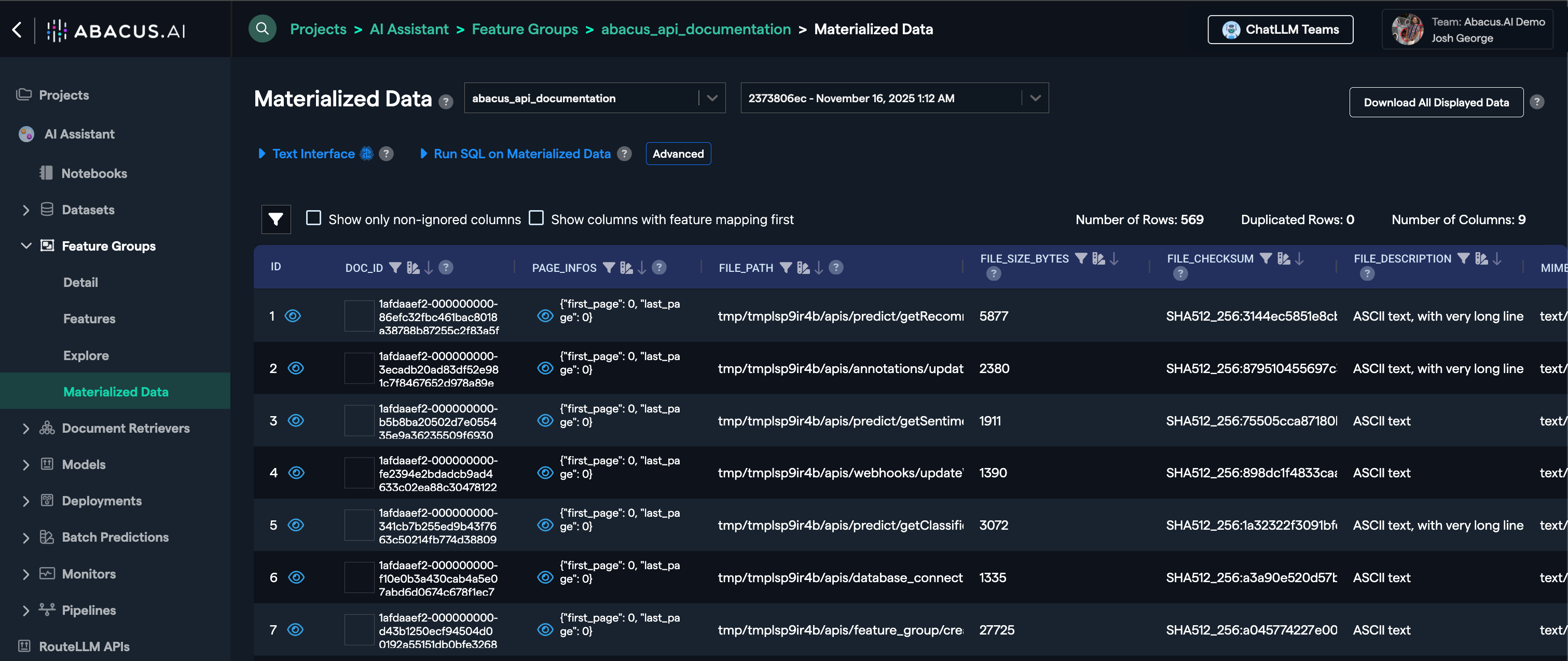Open the PAGE_INFOS column chart icon
Screen dimensions: 1568x661
626,267
